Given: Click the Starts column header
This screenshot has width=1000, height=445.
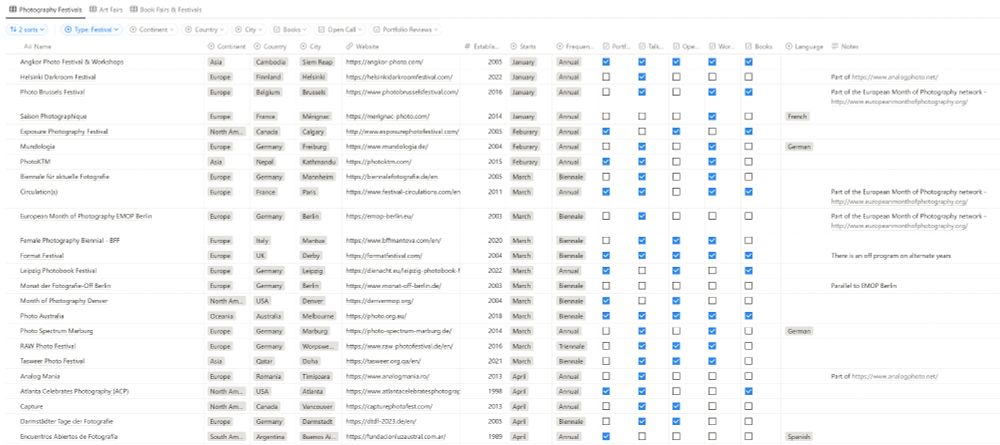Looking at the screenshot, I should tap(523, 47).
